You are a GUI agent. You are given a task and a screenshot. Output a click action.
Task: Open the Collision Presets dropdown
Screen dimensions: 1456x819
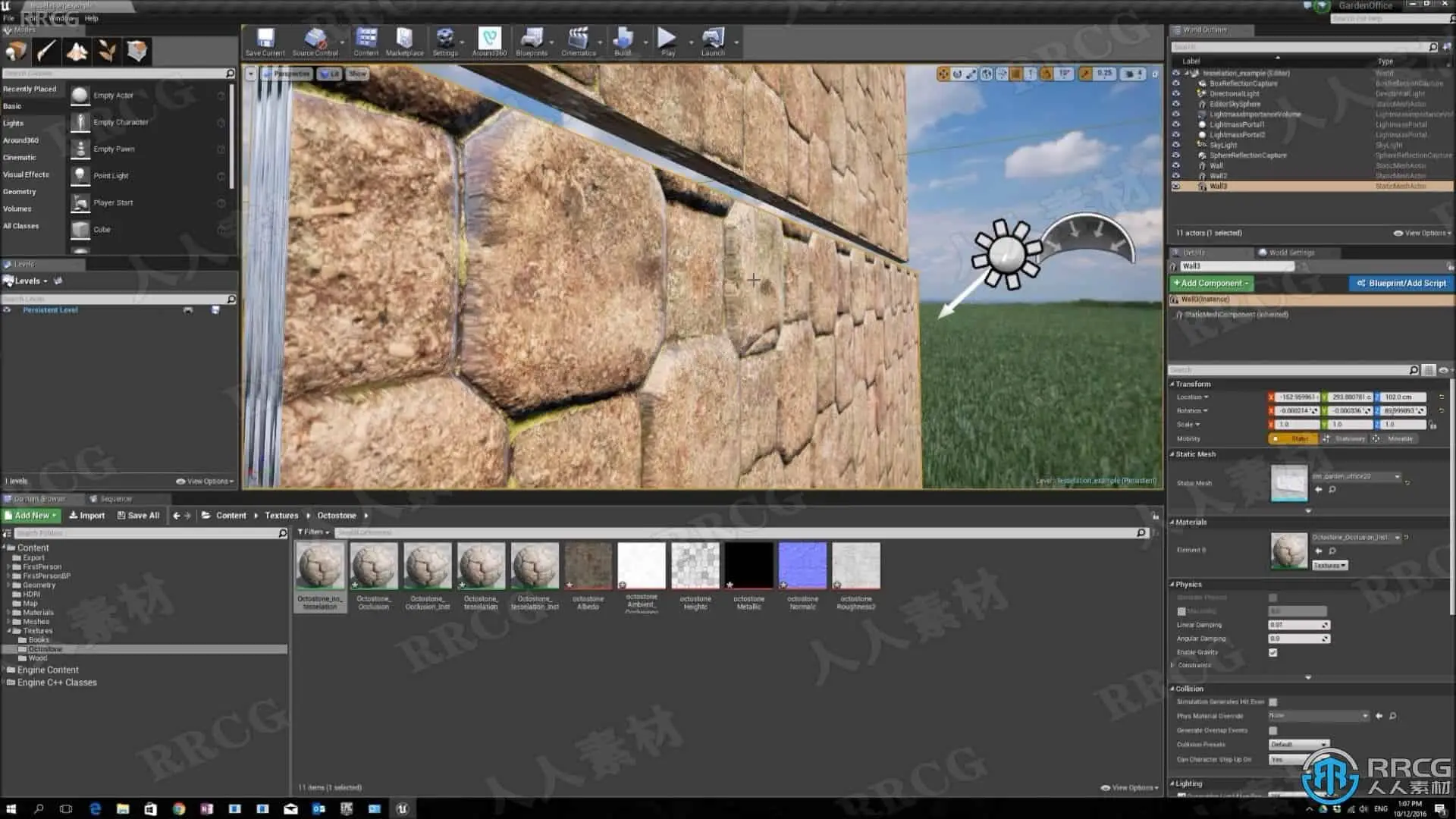[x=1298, y=745]
